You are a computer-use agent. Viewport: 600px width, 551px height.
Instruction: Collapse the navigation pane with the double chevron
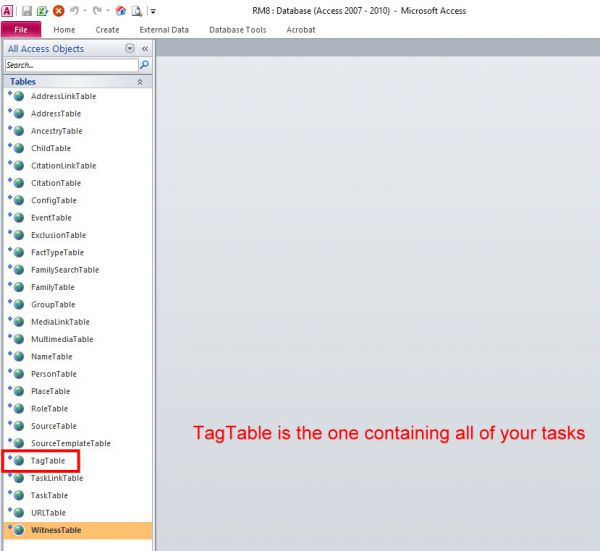145,48
